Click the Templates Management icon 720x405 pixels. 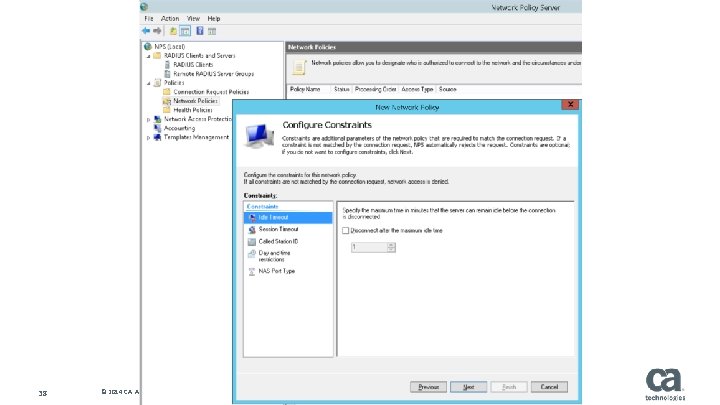pyautogui.click(x=158, y=137)
